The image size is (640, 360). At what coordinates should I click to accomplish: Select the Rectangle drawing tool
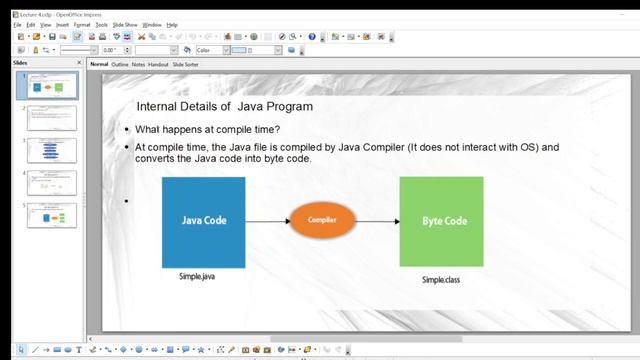click(x=57, y=350)
